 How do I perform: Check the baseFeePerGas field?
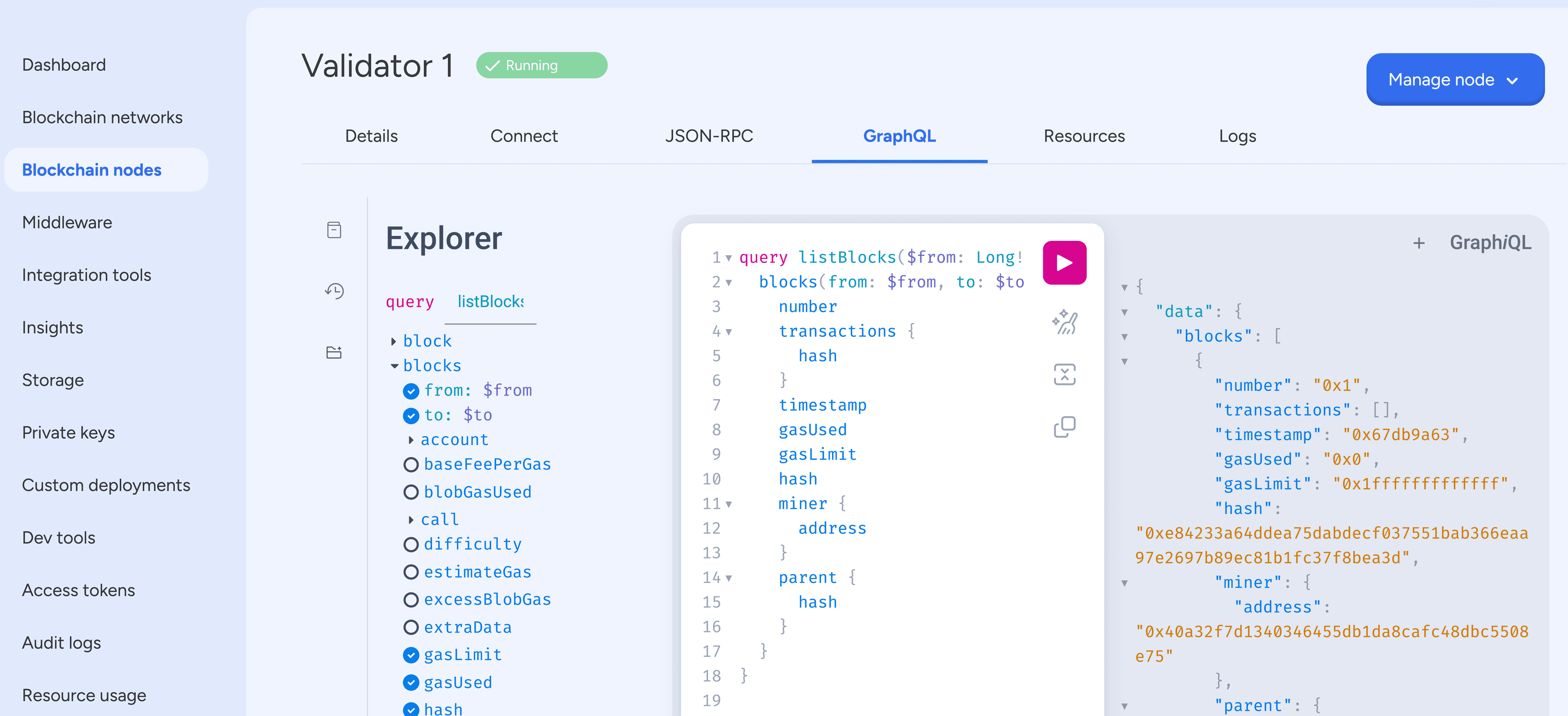pyautogui.click(x=411, y=465)
